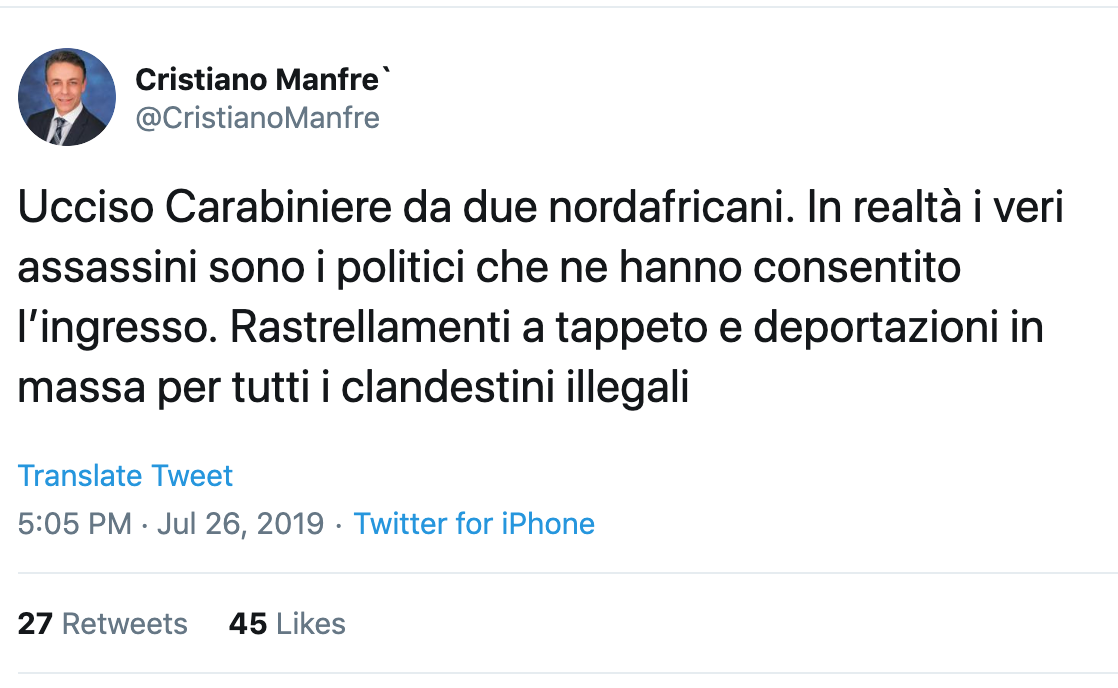1118x688 pixels.
Task: Open the Cristiano Manfre` display name
Action: point(262,78)
